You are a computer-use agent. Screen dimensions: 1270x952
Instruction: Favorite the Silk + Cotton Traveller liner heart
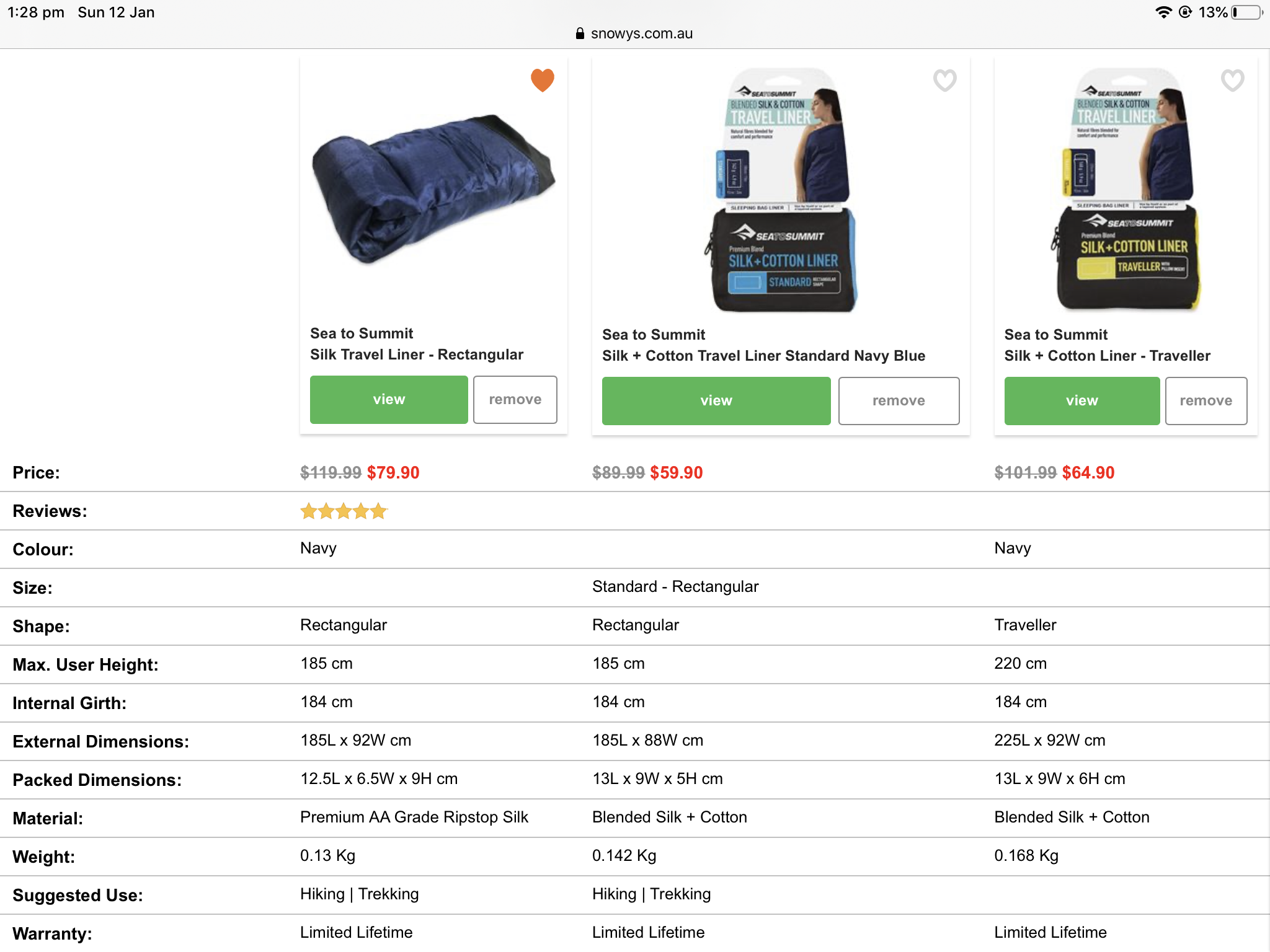(x=1232, y=80)
